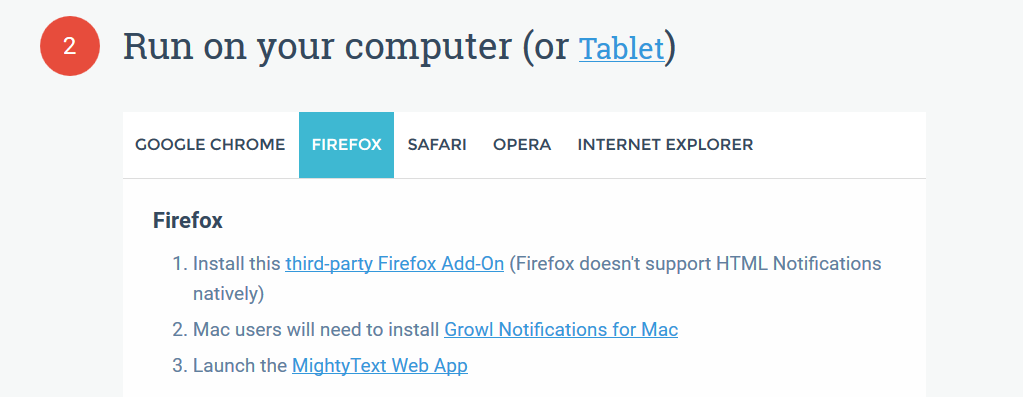
Task: Click the bold Firefox section heading
Action: pyautogui.click(x=188, y=220)
